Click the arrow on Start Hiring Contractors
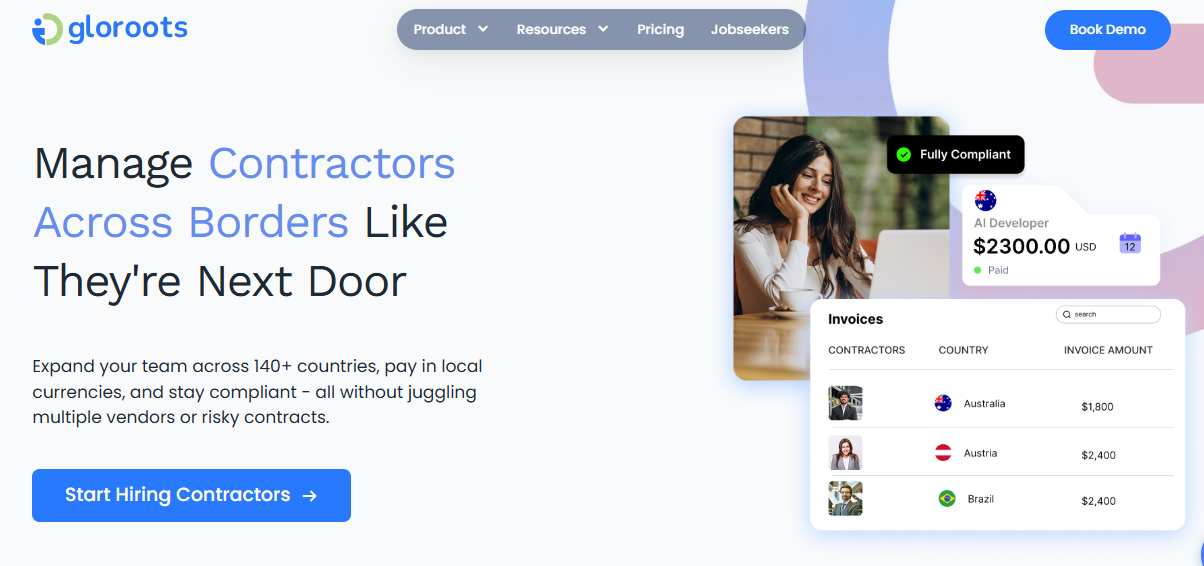 [x=310, y=495]
